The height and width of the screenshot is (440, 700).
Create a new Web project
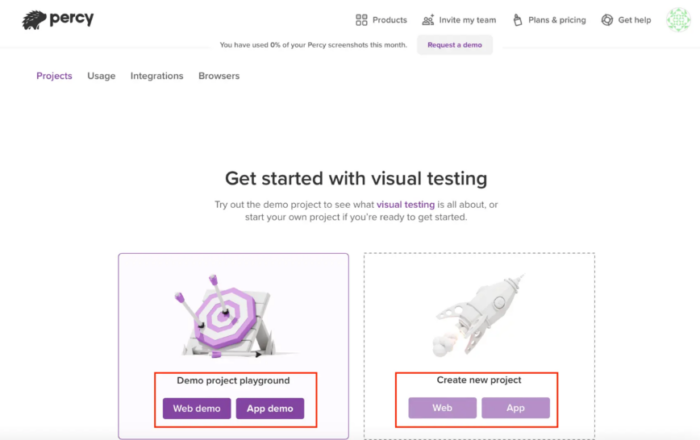pyautogui.click(x=442, y=408)
